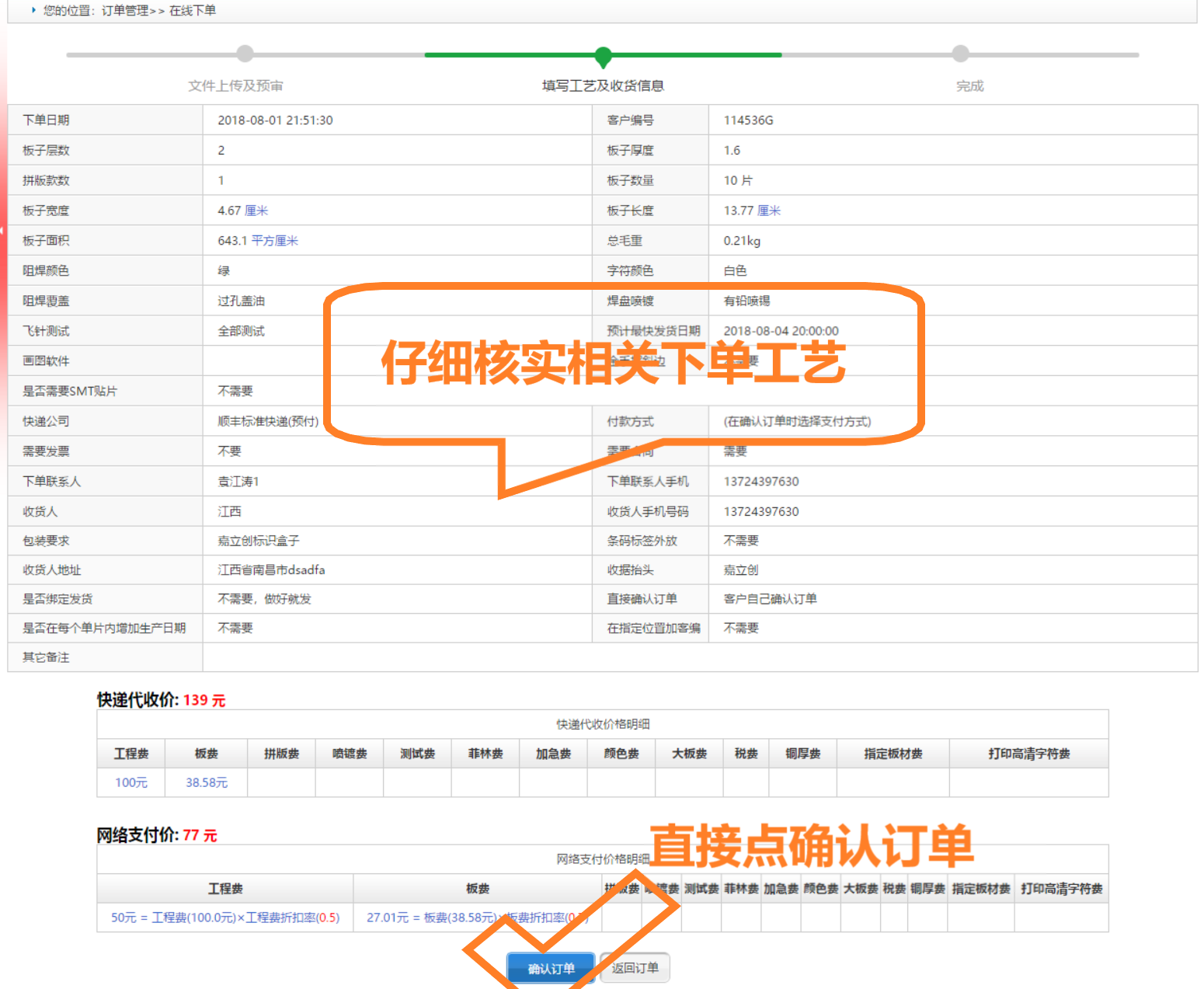Click the 文件上传及预审 step circle marker

click(245, 54)
